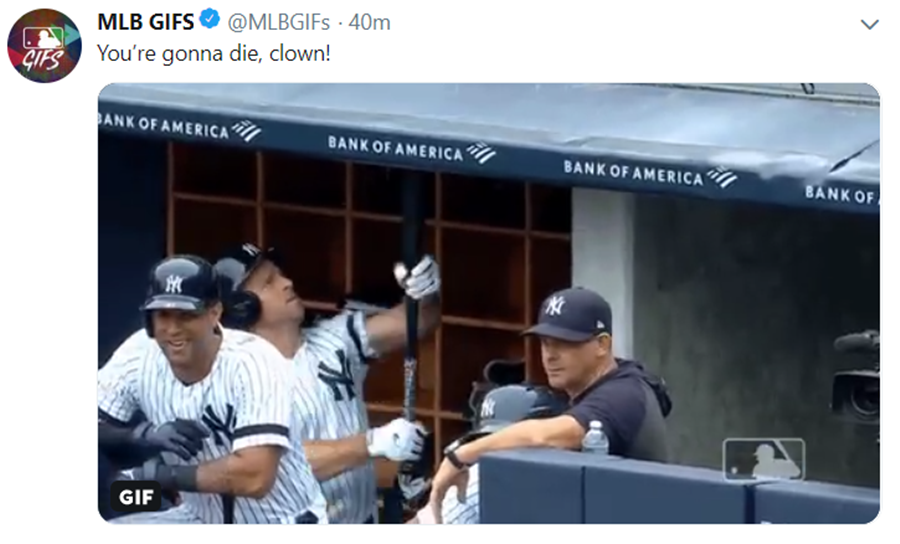Click the NY logo on the batting helmet
The width and height of the screenshot is (900, 544).
[173, 283]
